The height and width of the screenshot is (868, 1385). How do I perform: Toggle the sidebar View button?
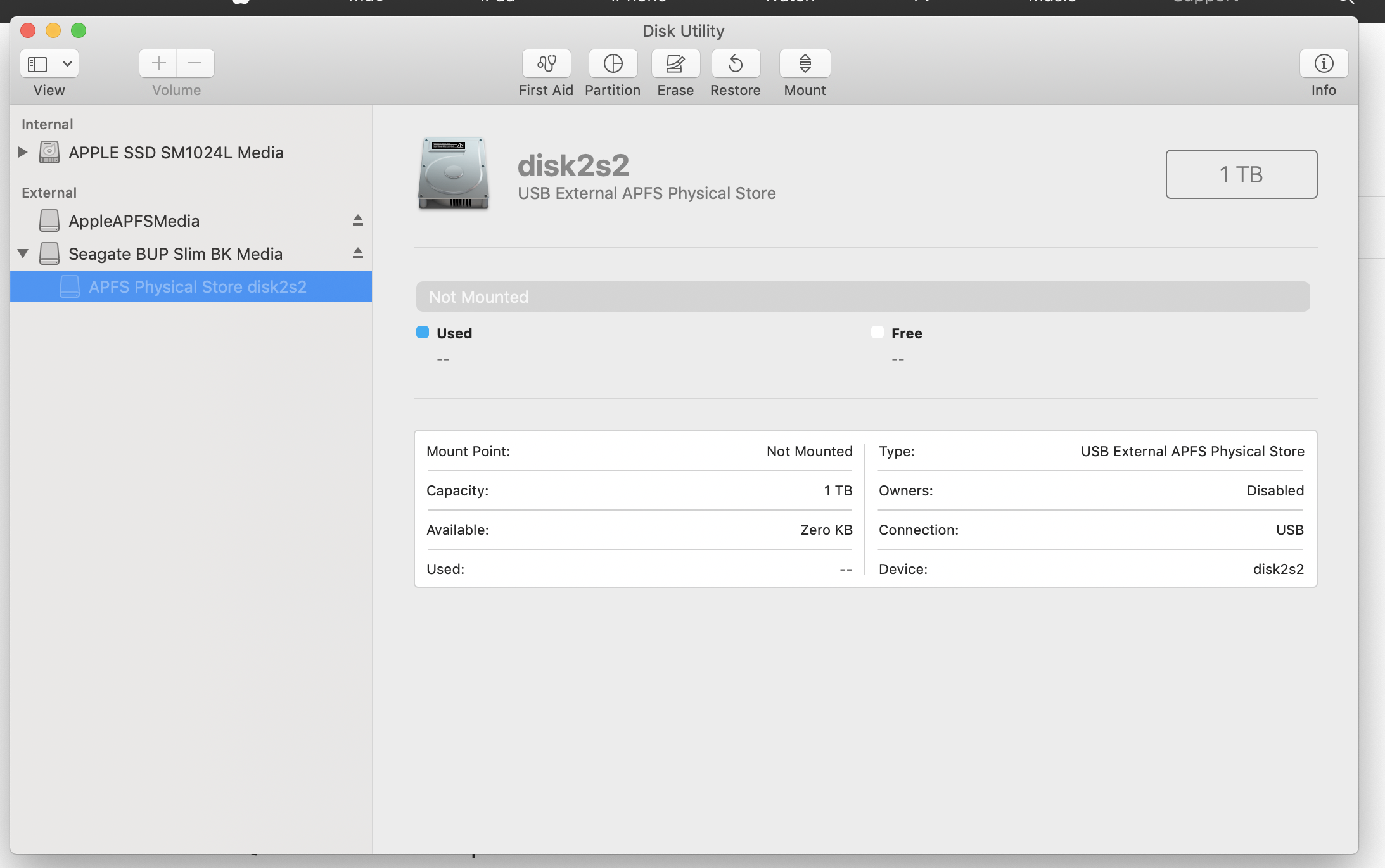click(37, 63)
